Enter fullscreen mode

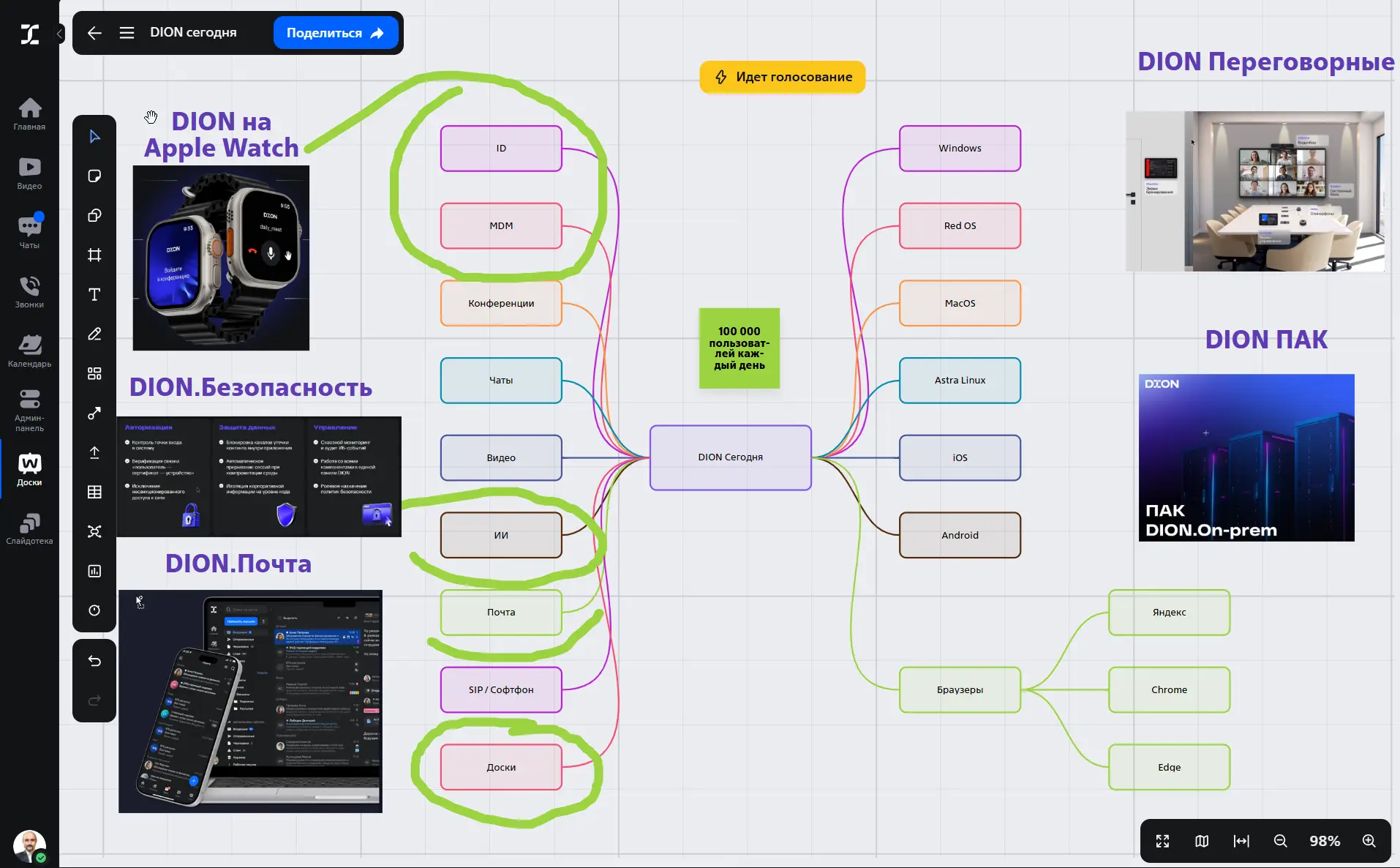pos(1162,842)
